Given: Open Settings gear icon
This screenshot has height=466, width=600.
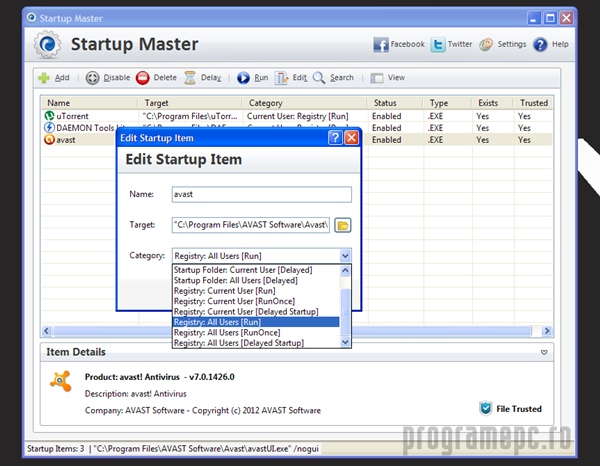Looking at the screenshot, I should (486, 45).
